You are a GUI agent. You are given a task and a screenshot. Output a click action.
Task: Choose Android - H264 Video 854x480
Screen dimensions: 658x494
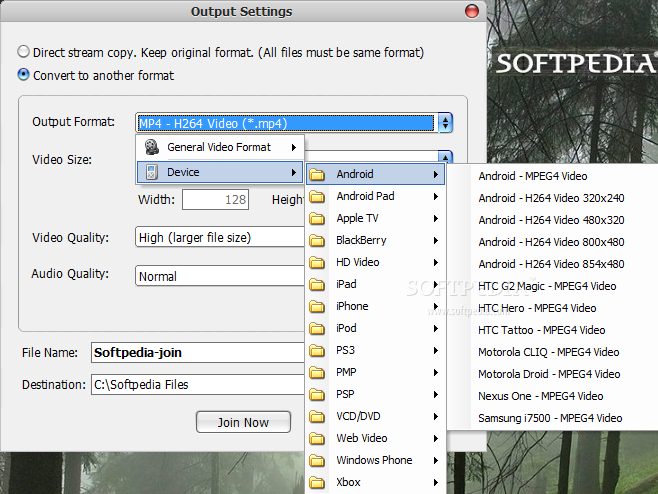551,264
